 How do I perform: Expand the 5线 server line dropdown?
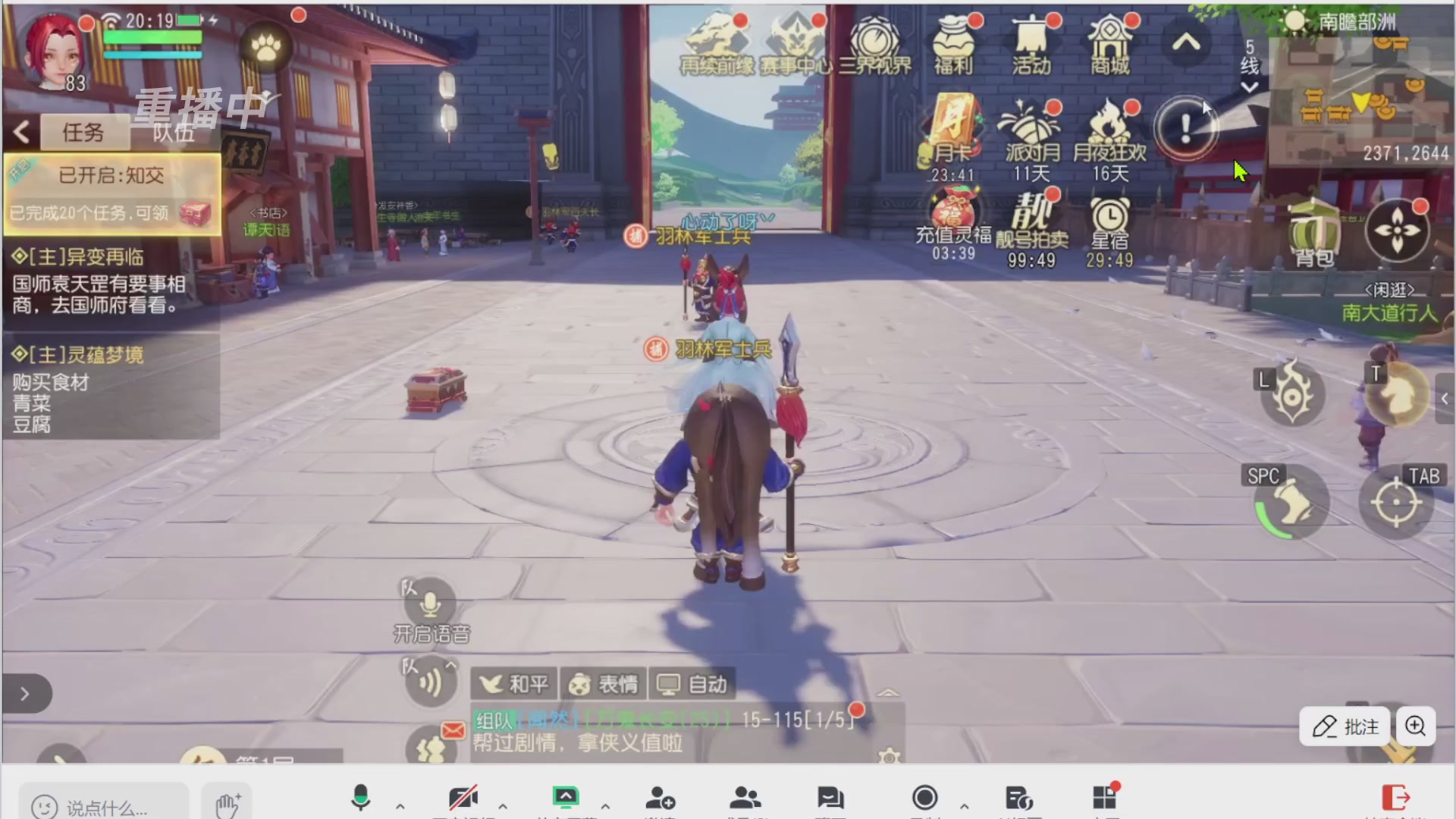1249,67
